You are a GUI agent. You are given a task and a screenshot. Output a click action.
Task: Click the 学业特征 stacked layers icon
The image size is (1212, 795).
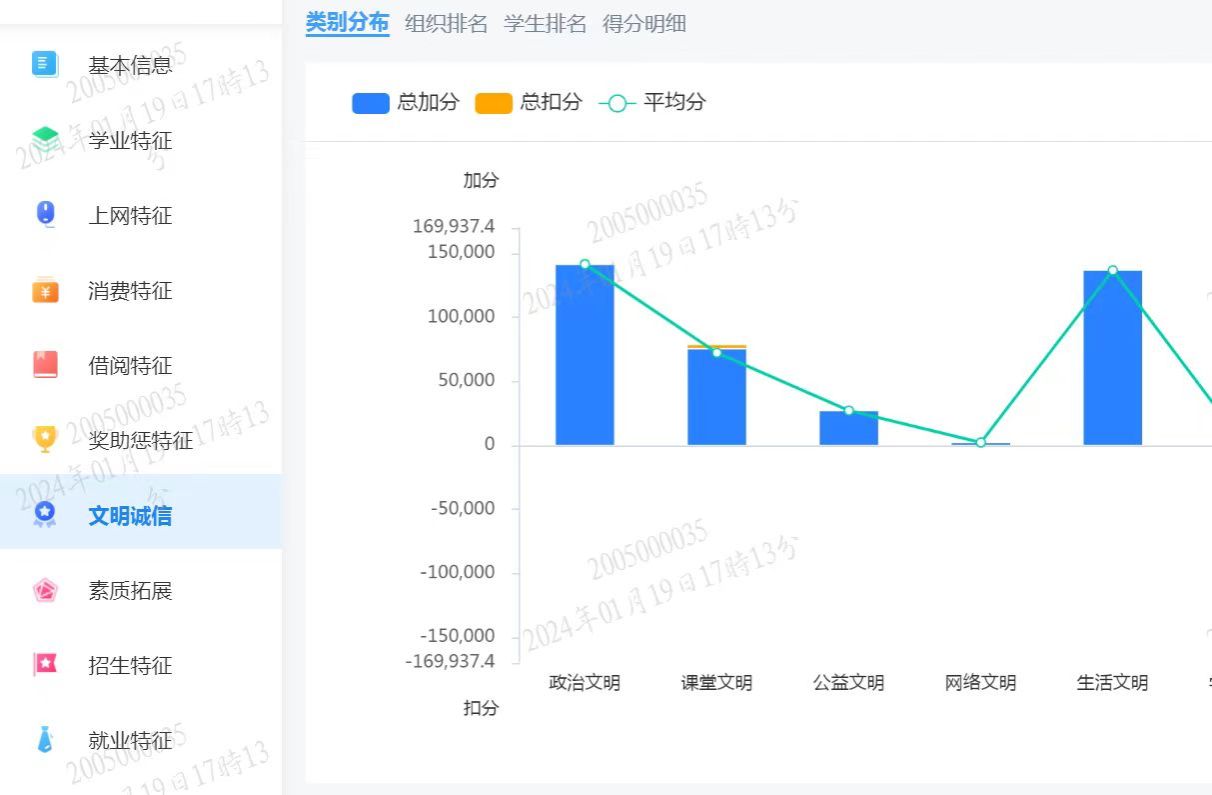pos(45,140)
